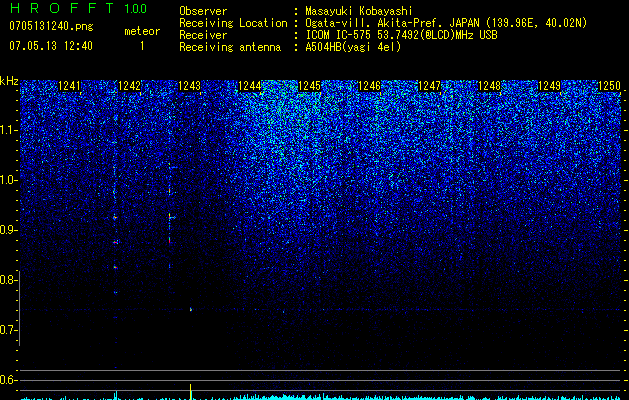Select the filename 0705131240.png
This screenshot has width=629, height=400.
coord(51,26)
